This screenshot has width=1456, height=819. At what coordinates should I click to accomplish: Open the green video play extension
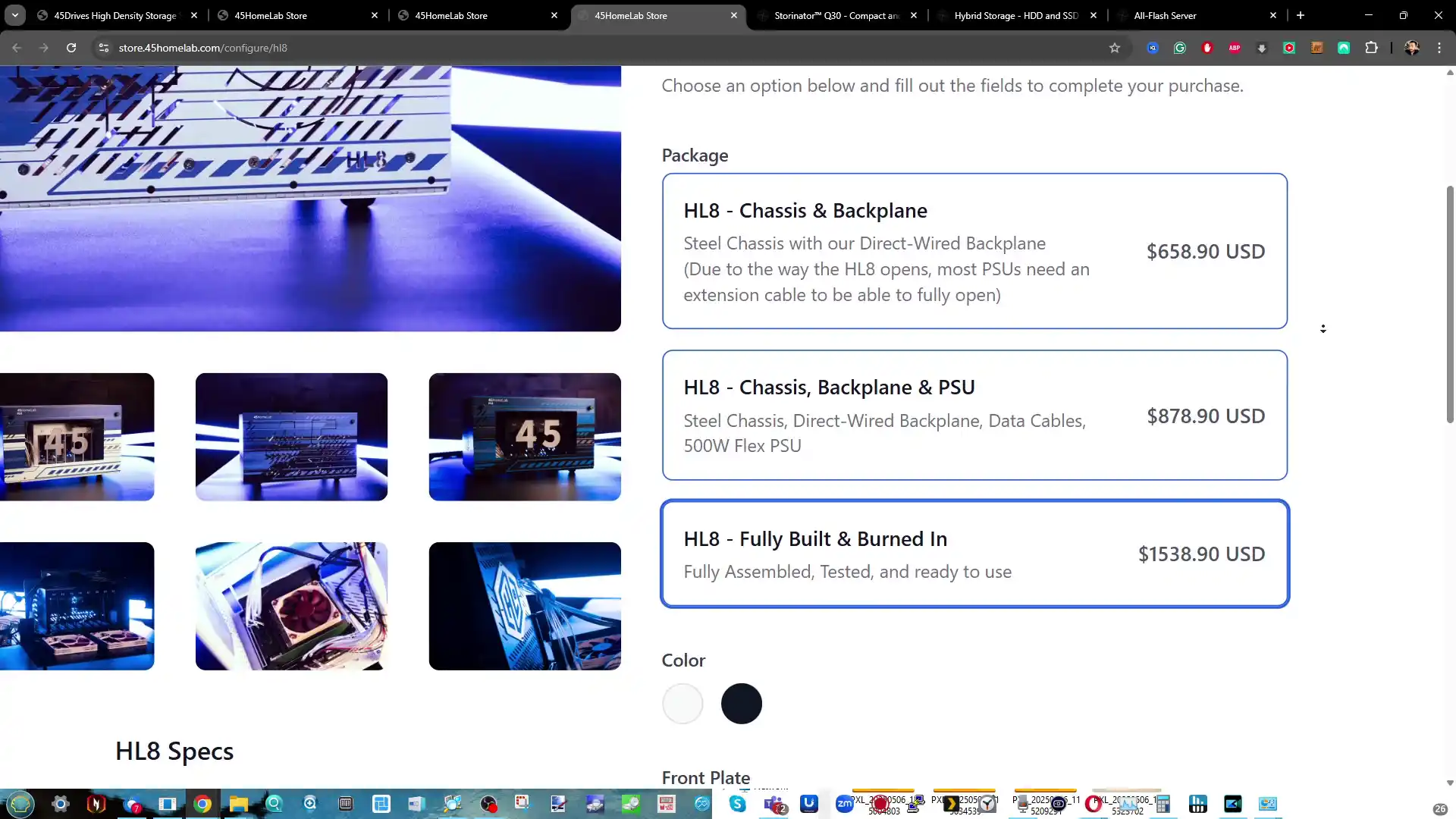1289,48
